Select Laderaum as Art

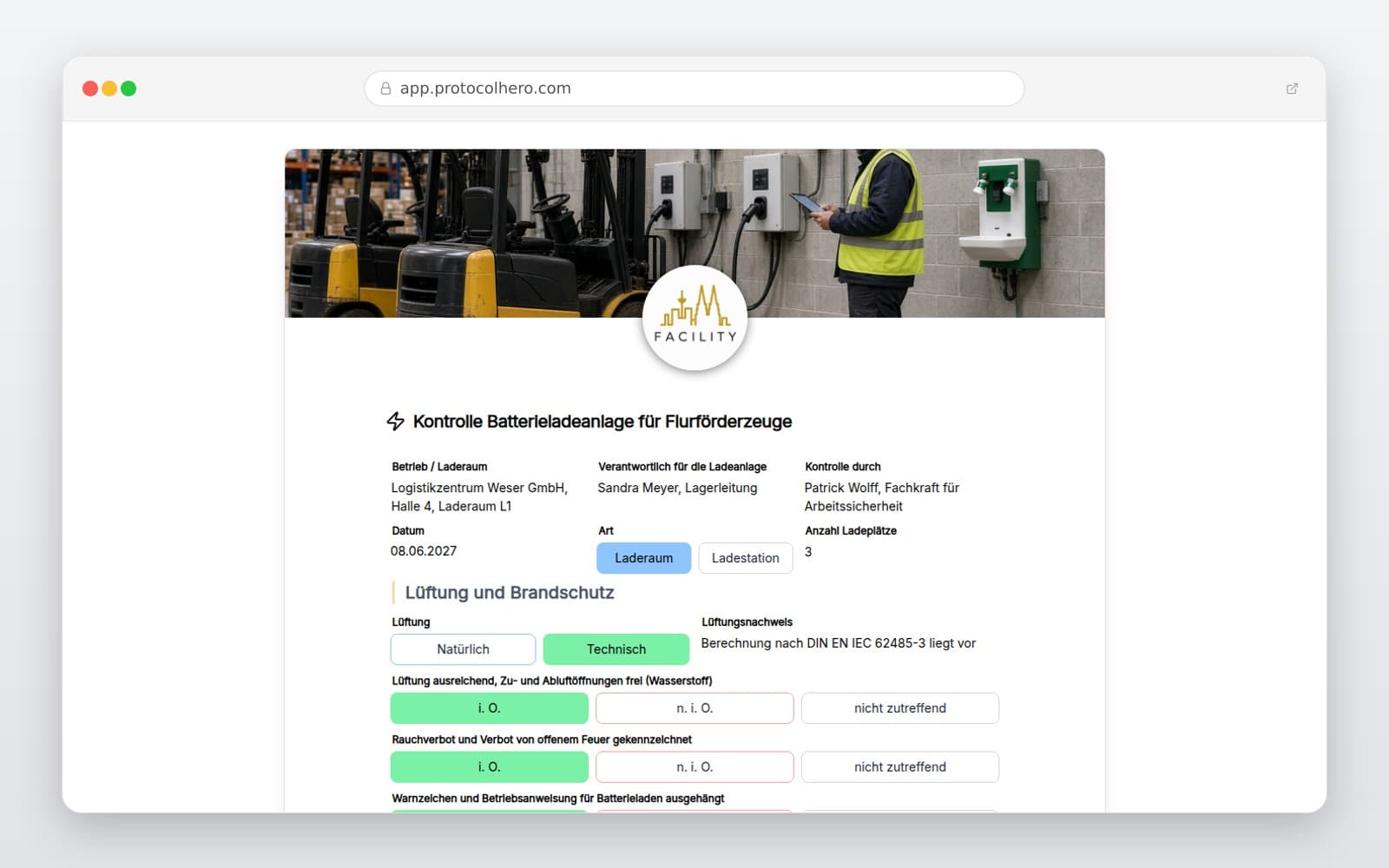(643, 558)
